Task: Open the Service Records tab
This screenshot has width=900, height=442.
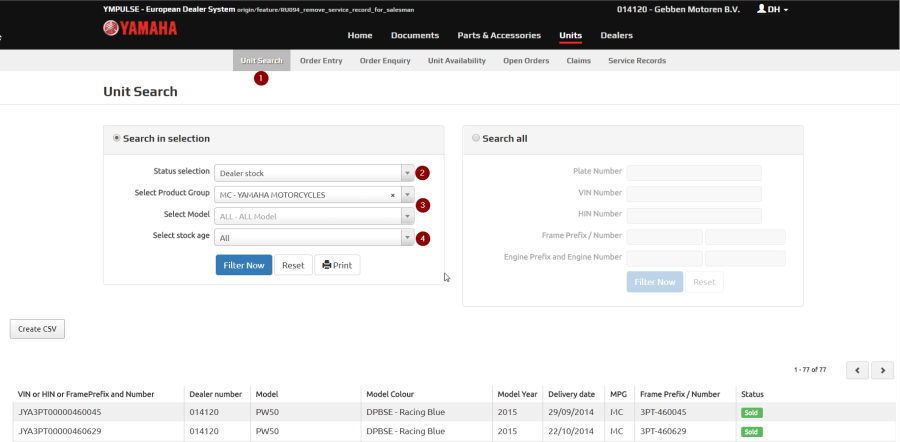Action: pos(637,61)
